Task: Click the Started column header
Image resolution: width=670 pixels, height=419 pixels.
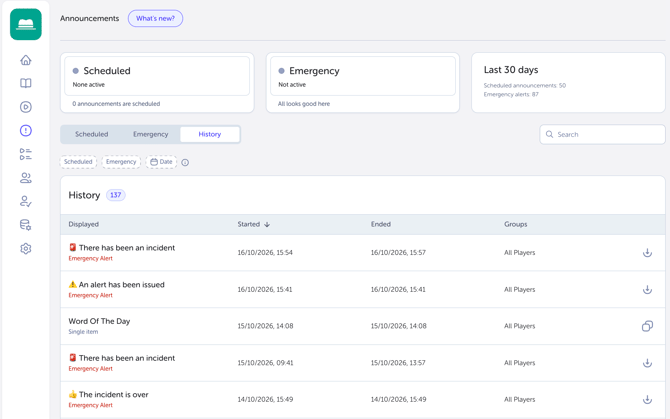Action: click(249, 224)
